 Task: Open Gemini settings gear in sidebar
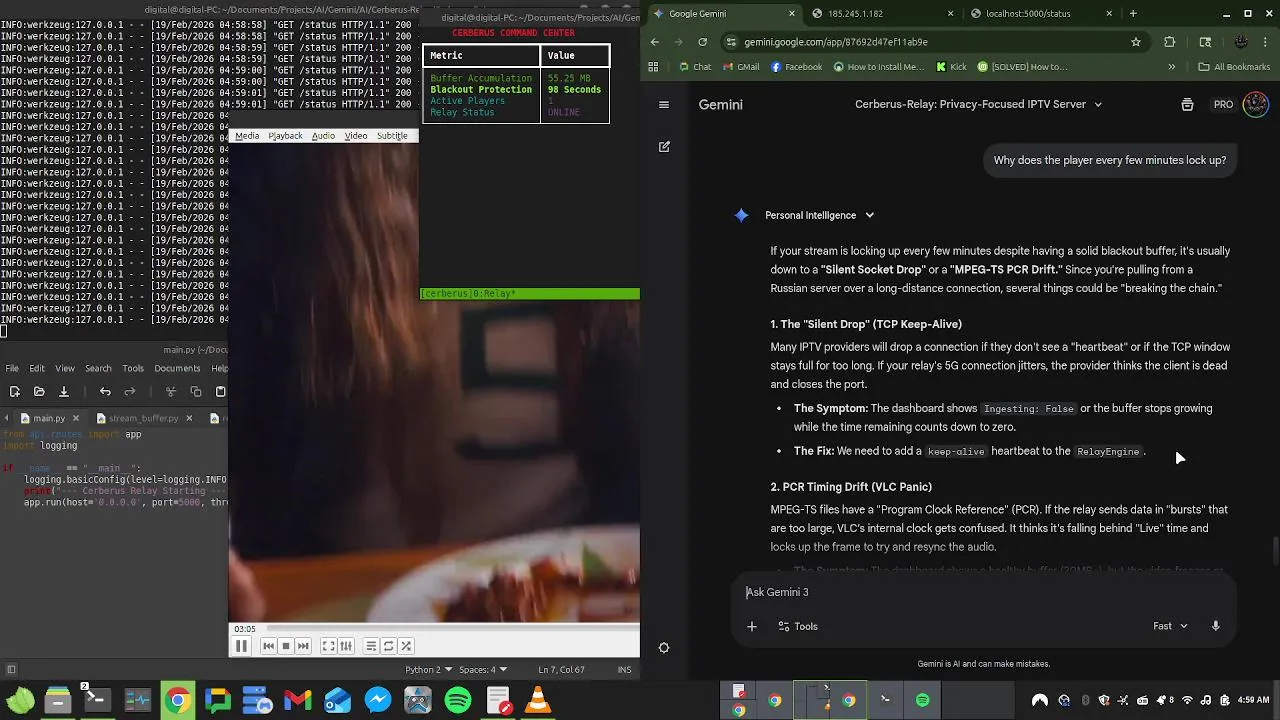664,647
